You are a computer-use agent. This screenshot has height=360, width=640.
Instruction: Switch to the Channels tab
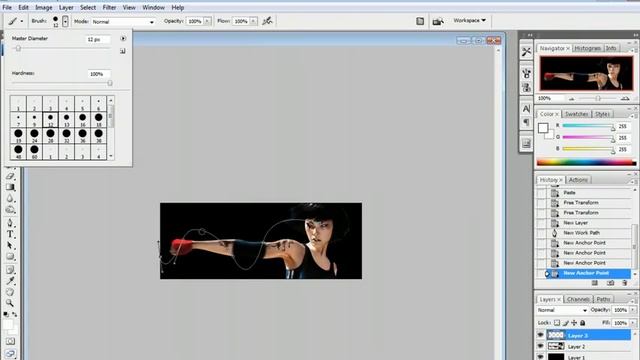[578, 299]
